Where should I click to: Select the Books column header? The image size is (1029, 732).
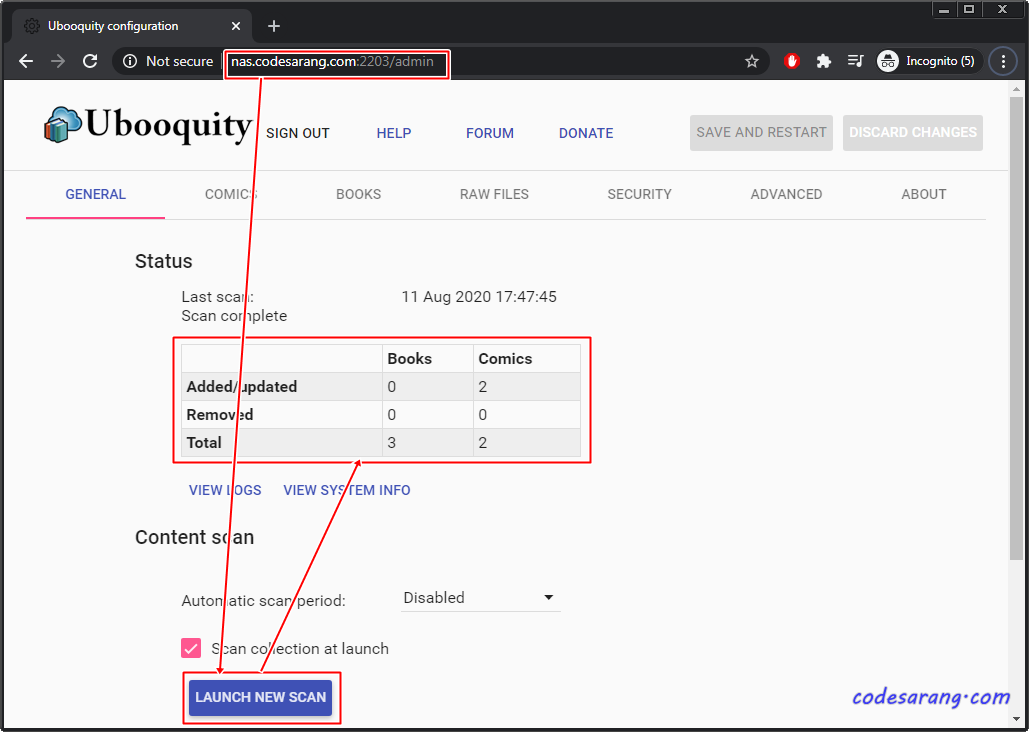427,359
